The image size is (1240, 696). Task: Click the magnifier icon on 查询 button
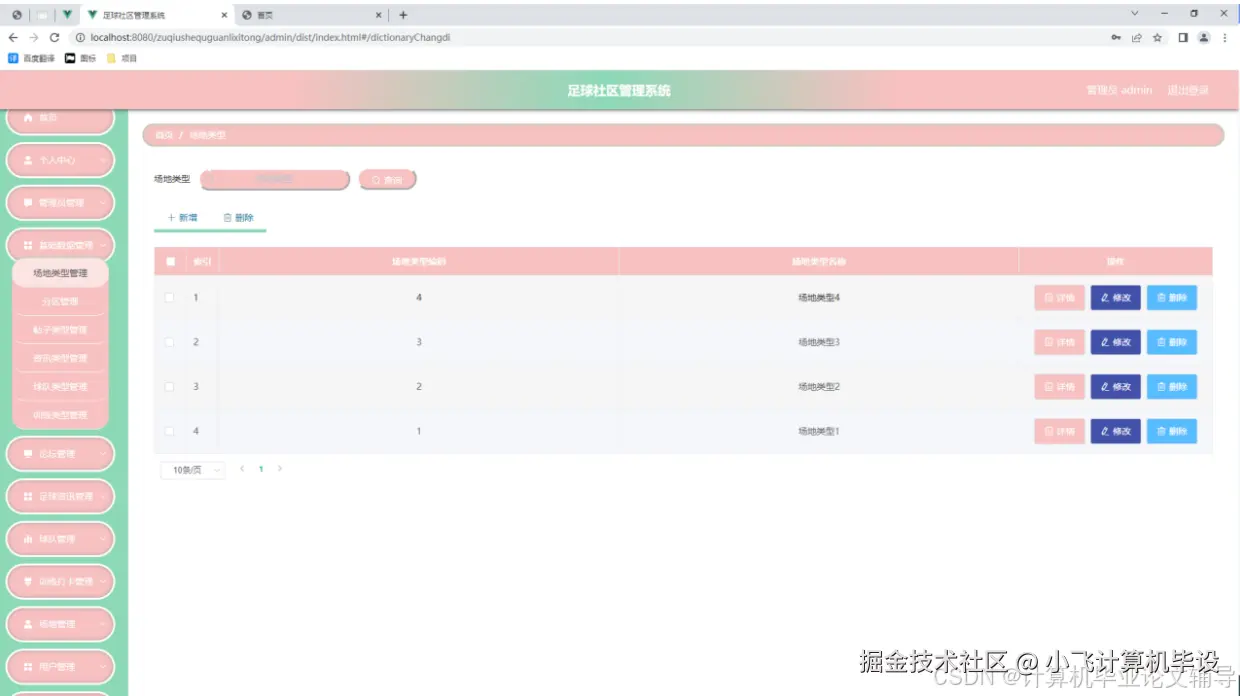tap(376, 180)
